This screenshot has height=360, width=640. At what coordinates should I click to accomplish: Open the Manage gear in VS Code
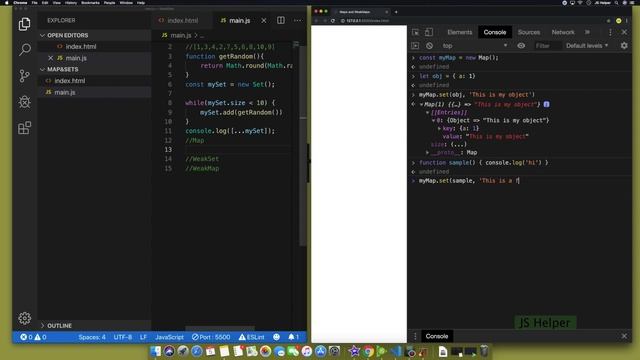click(24, 318)
